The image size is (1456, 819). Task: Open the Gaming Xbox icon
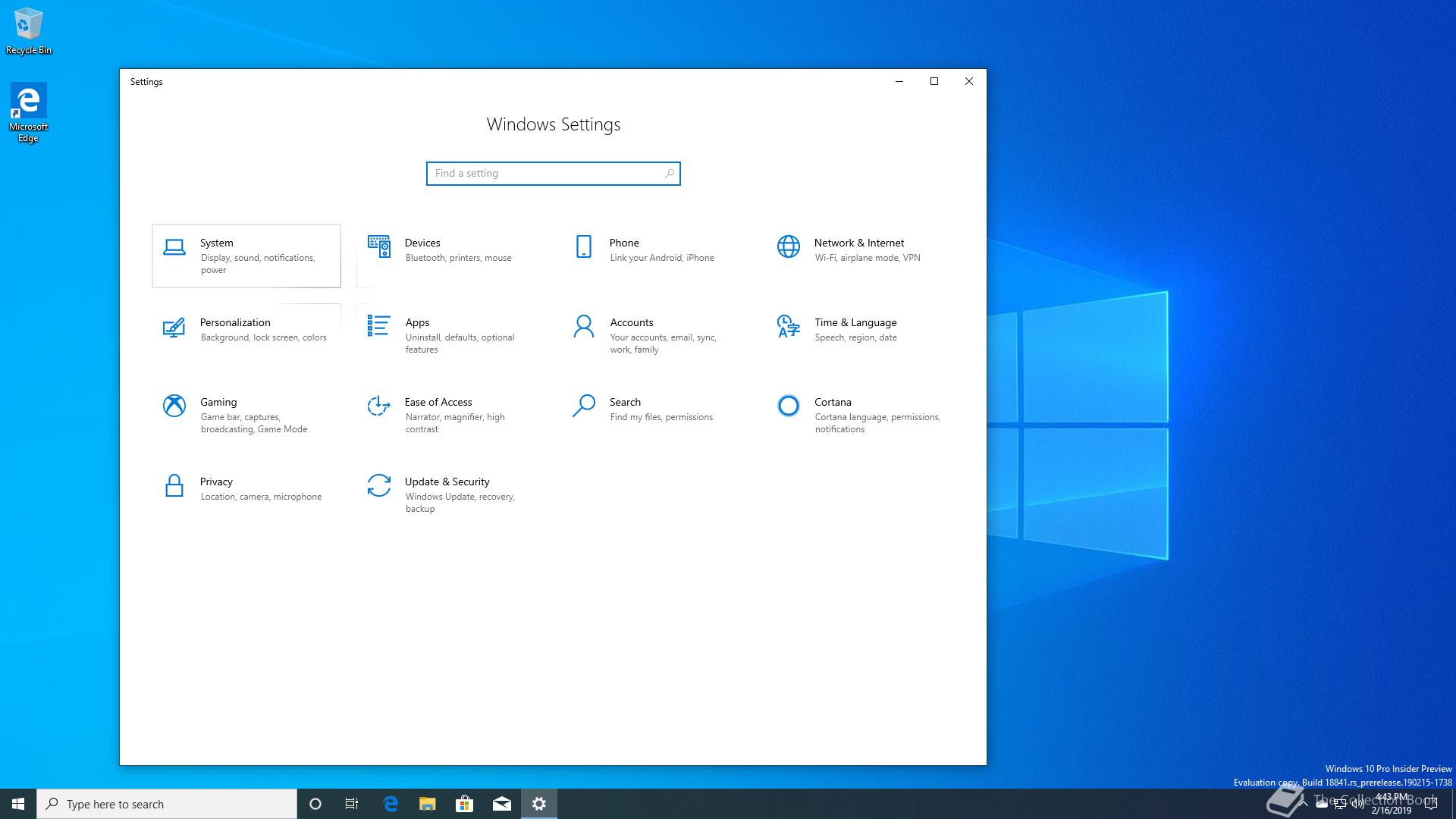[174, 406]
